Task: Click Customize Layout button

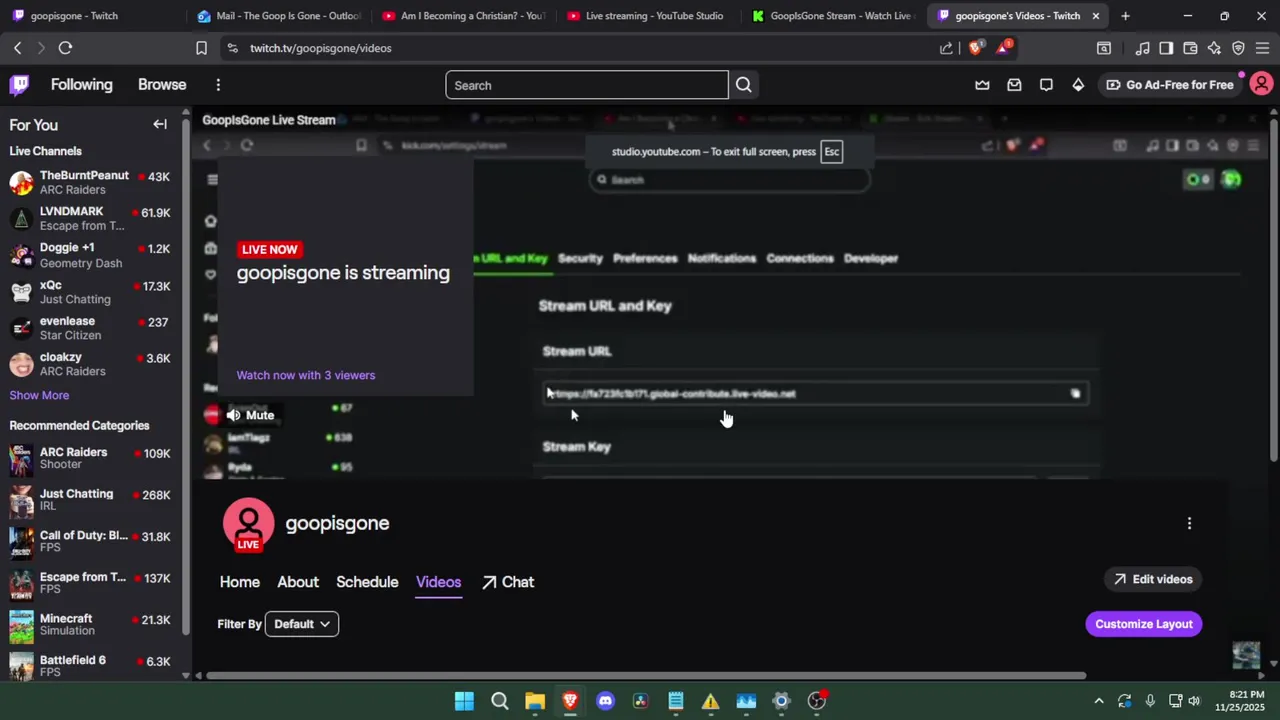Action: (1143, 624)
